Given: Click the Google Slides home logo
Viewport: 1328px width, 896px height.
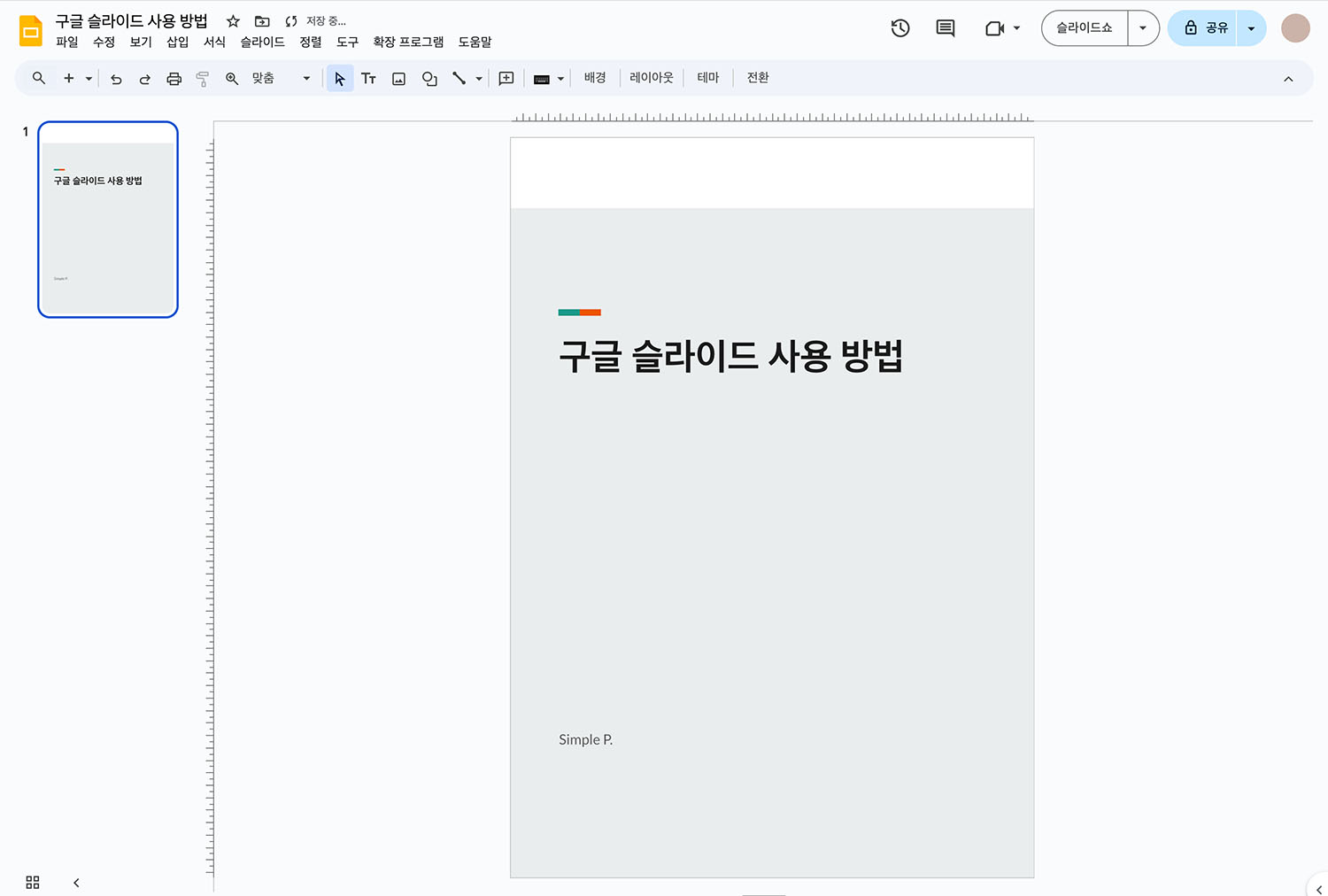Looking at the screenshot, I should [31, 30].
